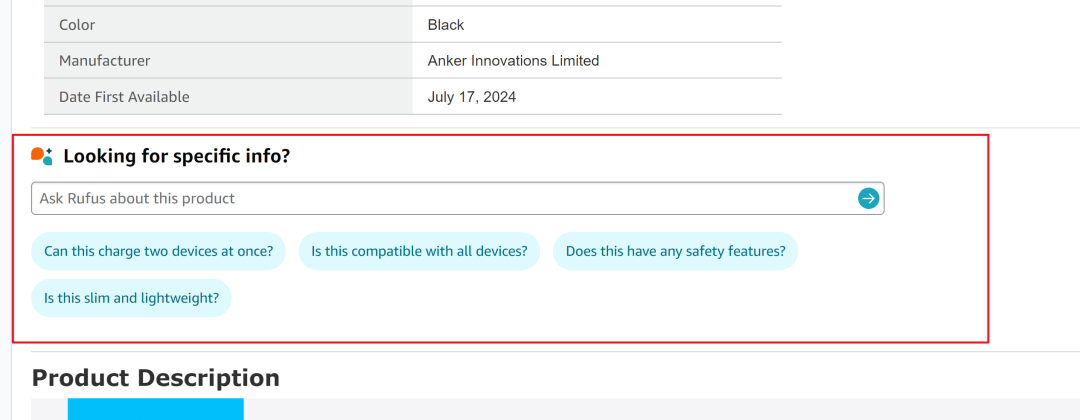Choose the Is this compatible with all devices? chip
Screen dimensions: 1080x420
419,251
